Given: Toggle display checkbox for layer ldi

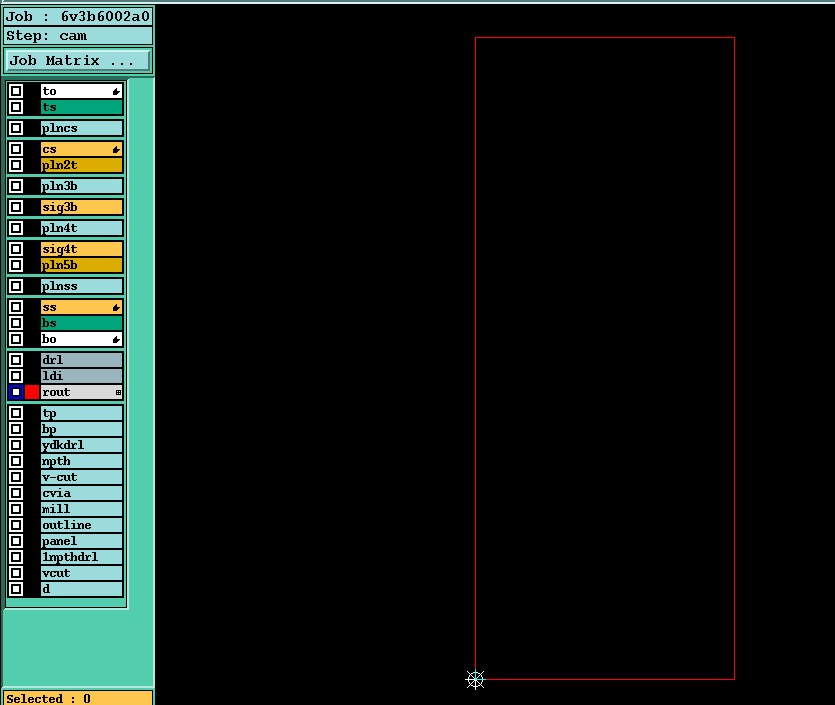Looking at the screenshot, I should [16, 376].
